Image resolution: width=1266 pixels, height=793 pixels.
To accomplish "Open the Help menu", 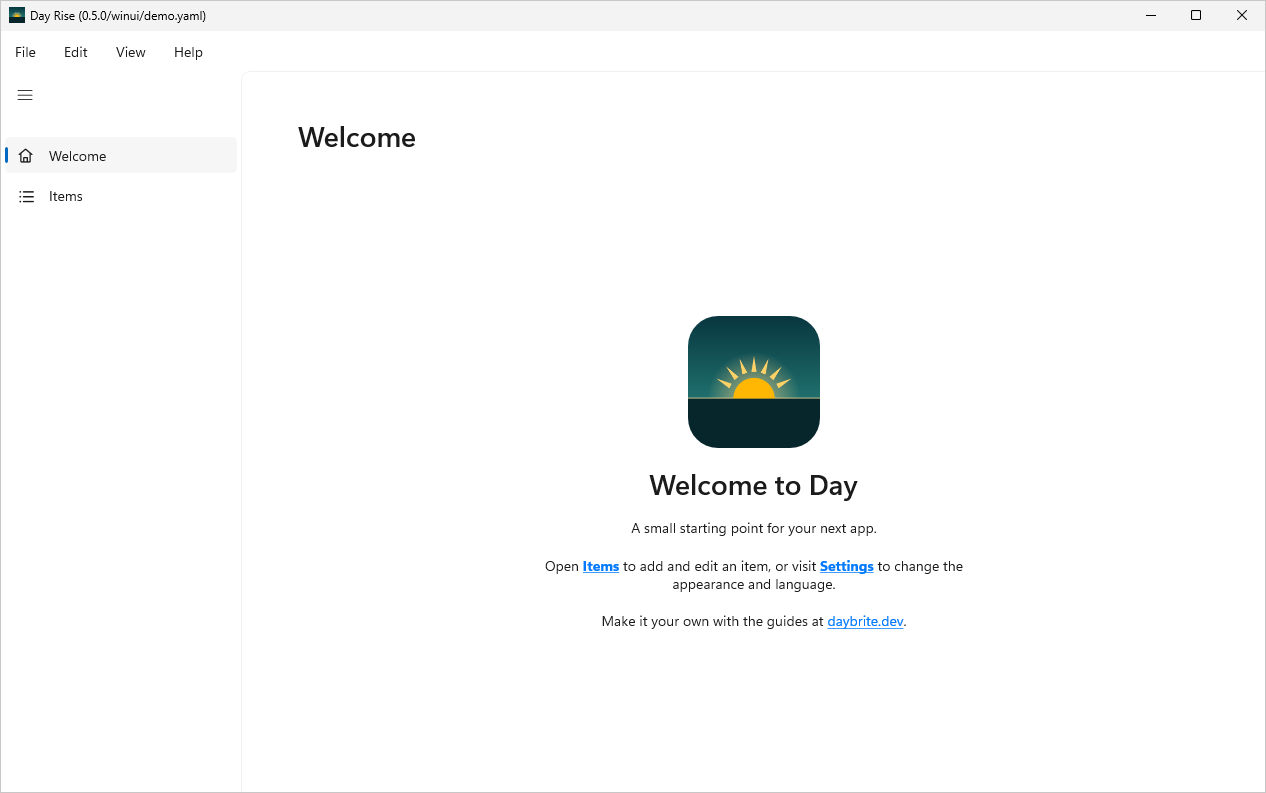I will (188, 52).
